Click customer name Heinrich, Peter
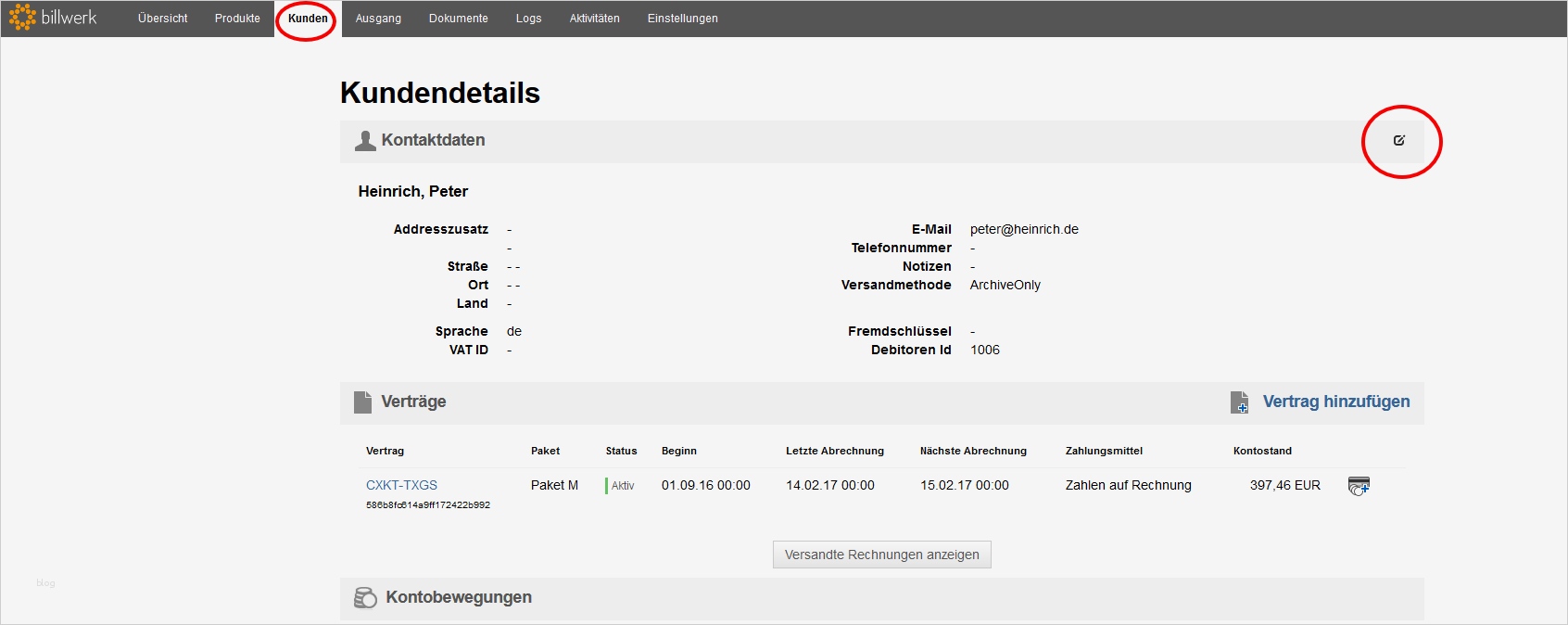Image resolution: width=1568 pixels, height=625 pixels. [413, 191]
